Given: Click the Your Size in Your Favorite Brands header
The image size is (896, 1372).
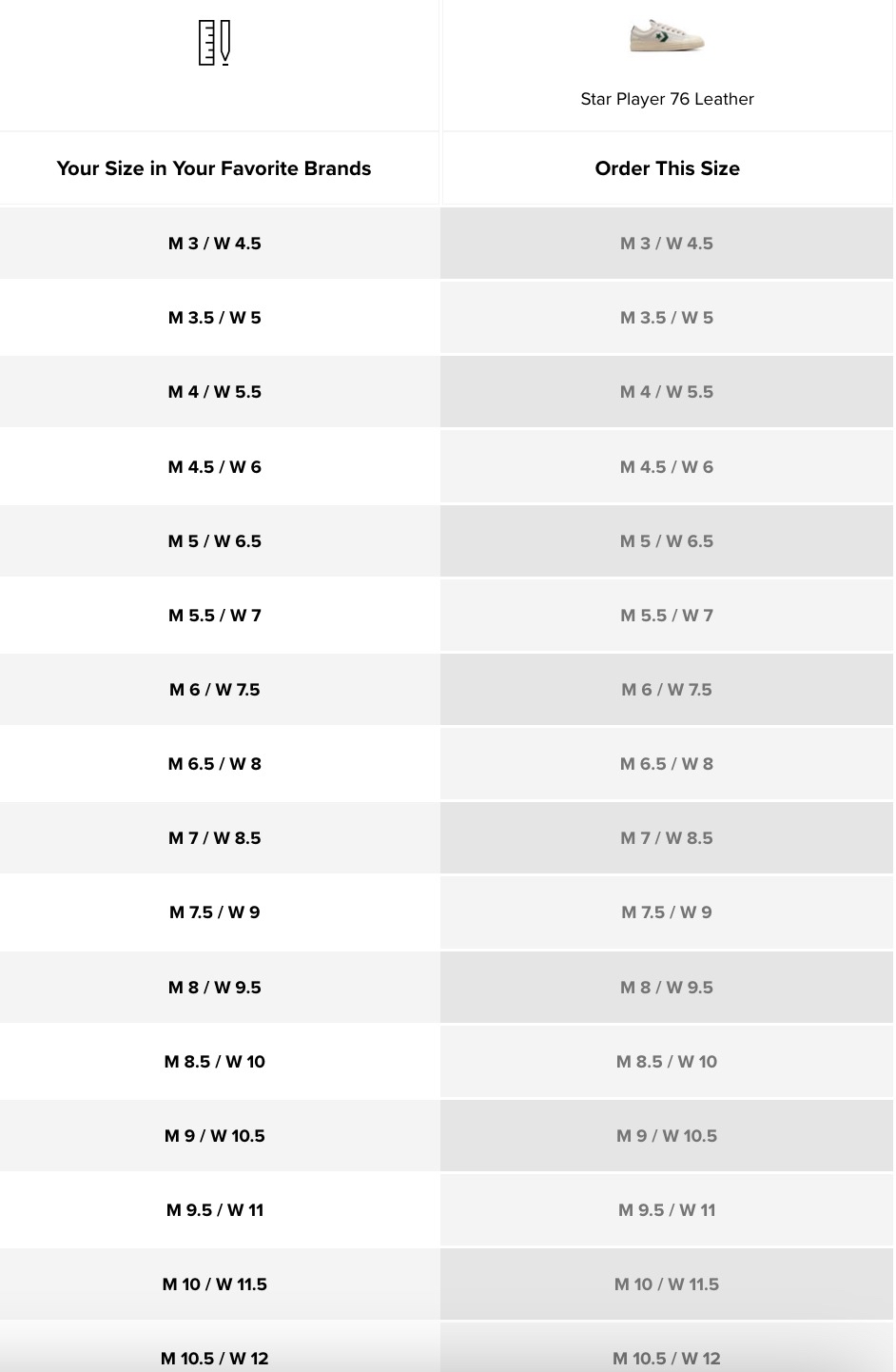Looking at the screenshot, I should pyautogui.click(x=214, y=168).
